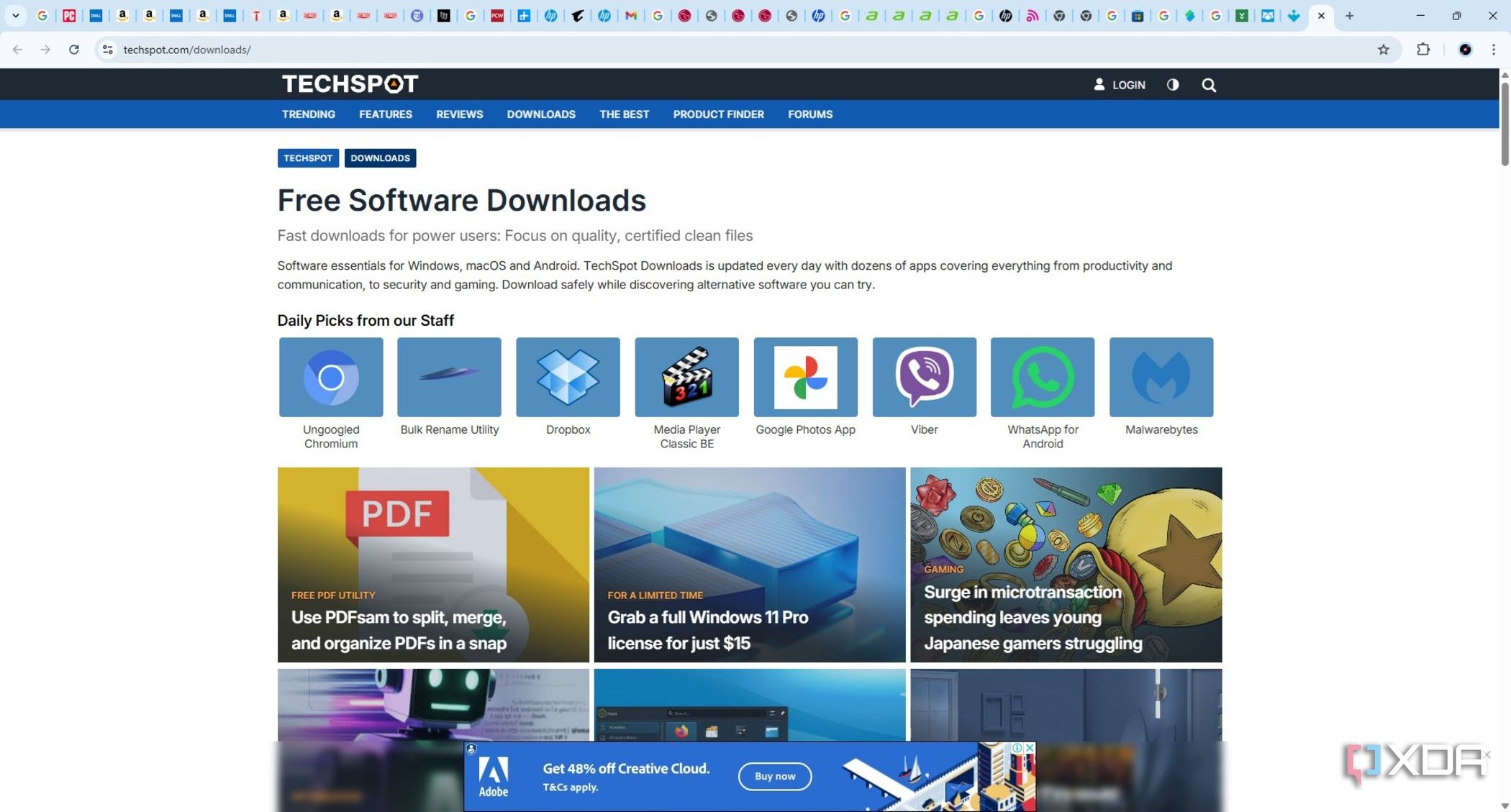The width and height of the screenshot is (1511, 812).
Task: Open the microtransaction spending gaming article
Action: click(1066, 565)
